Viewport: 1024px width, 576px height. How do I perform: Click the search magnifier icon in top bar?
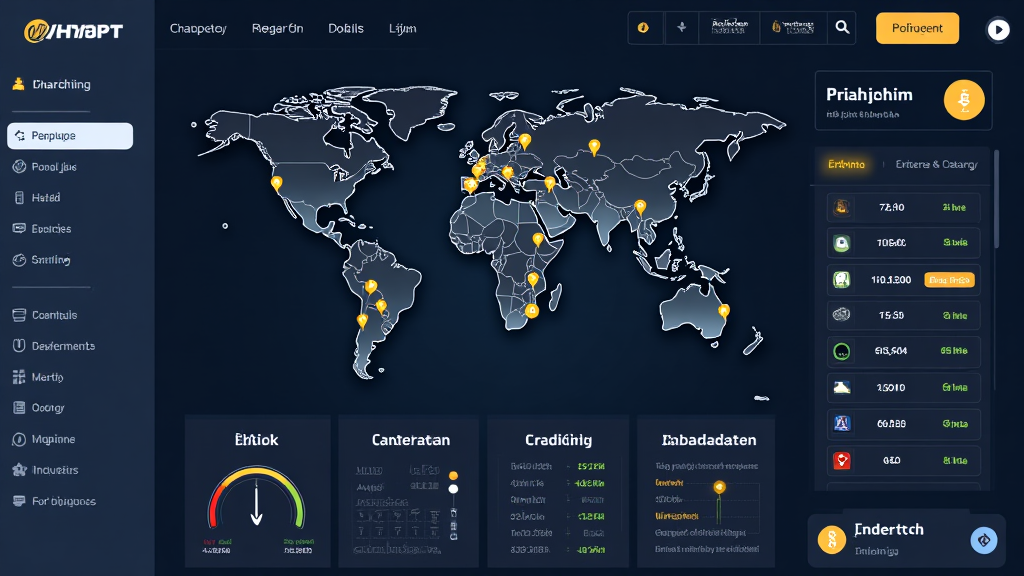point(842,28)
